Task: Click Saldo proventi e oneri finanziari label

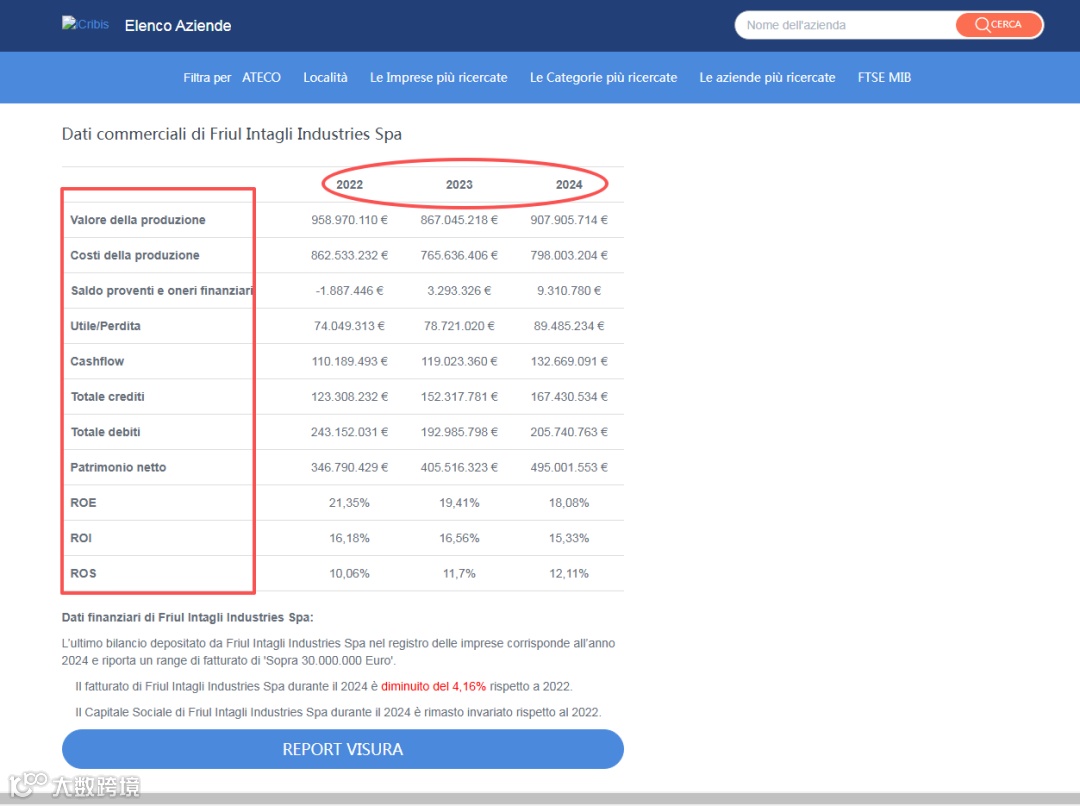Action: click(162, 291)
